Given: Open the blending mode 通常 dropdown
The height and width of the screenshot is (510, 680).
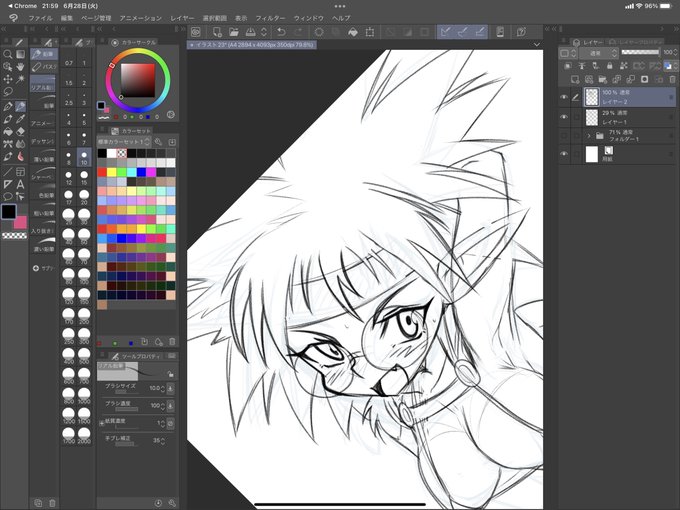Looking at the screenshot, I should 600,53.
